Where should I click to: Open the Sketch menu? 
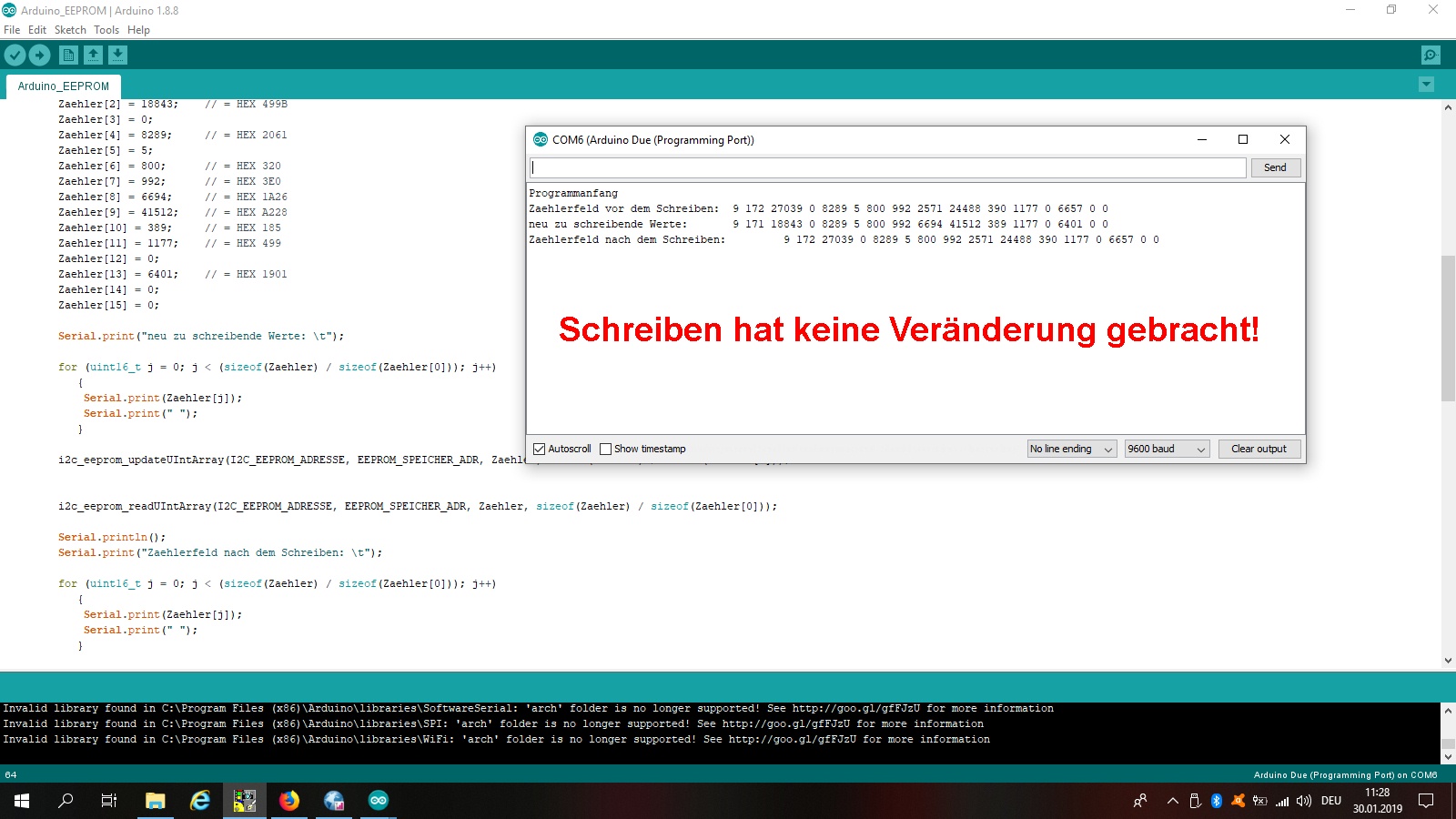point(70,30)
